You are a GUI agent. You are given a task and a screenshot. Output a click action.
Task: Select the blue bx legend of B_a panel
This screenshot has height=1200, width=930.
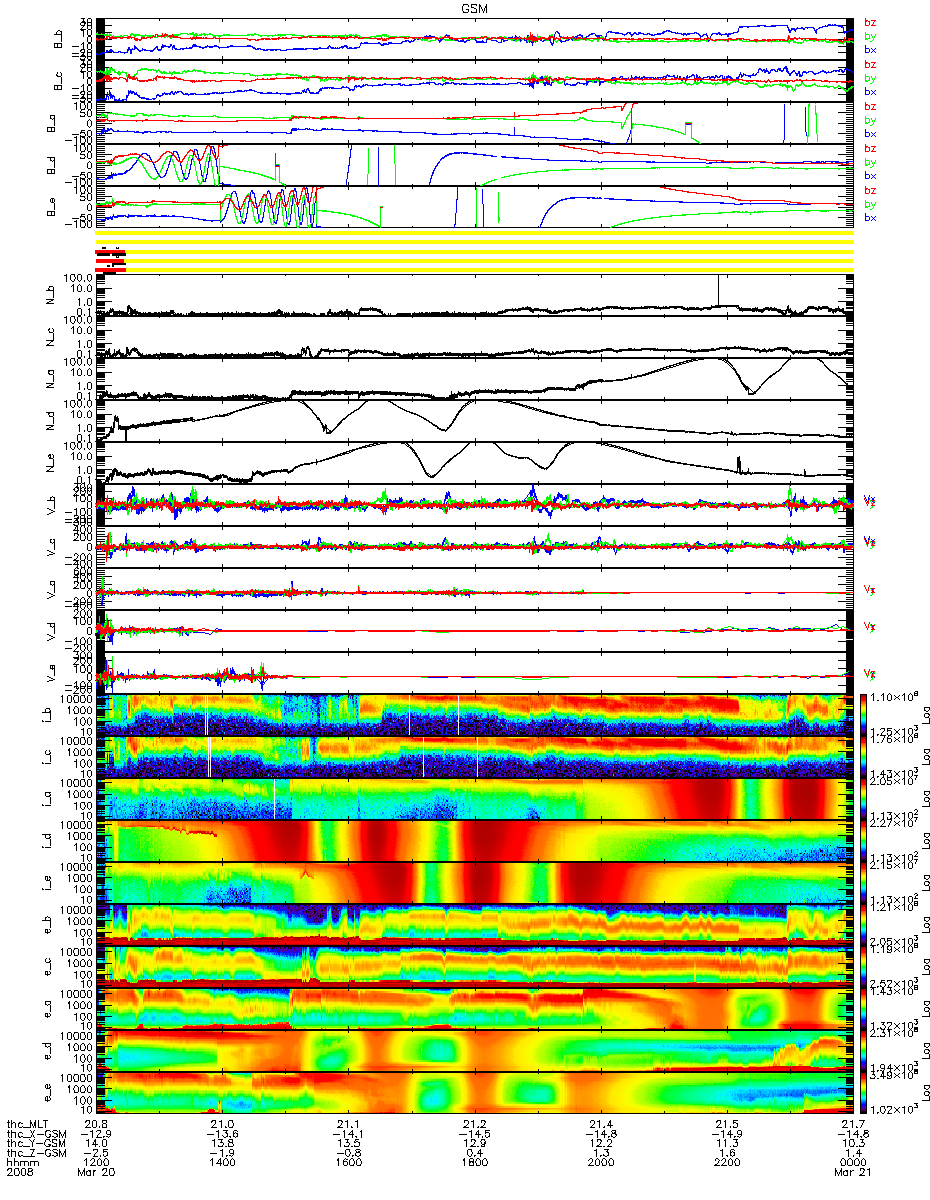click(870, 133)
